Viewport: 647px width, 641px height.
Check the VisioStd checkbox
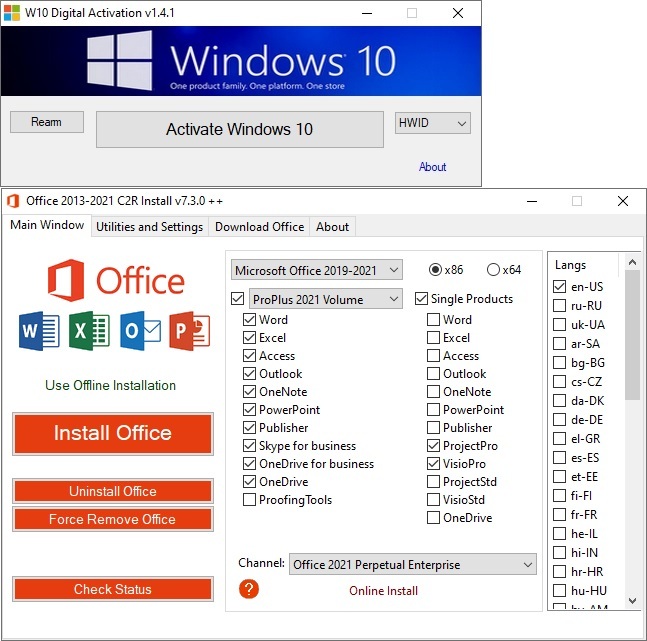(x=433, y=499)
